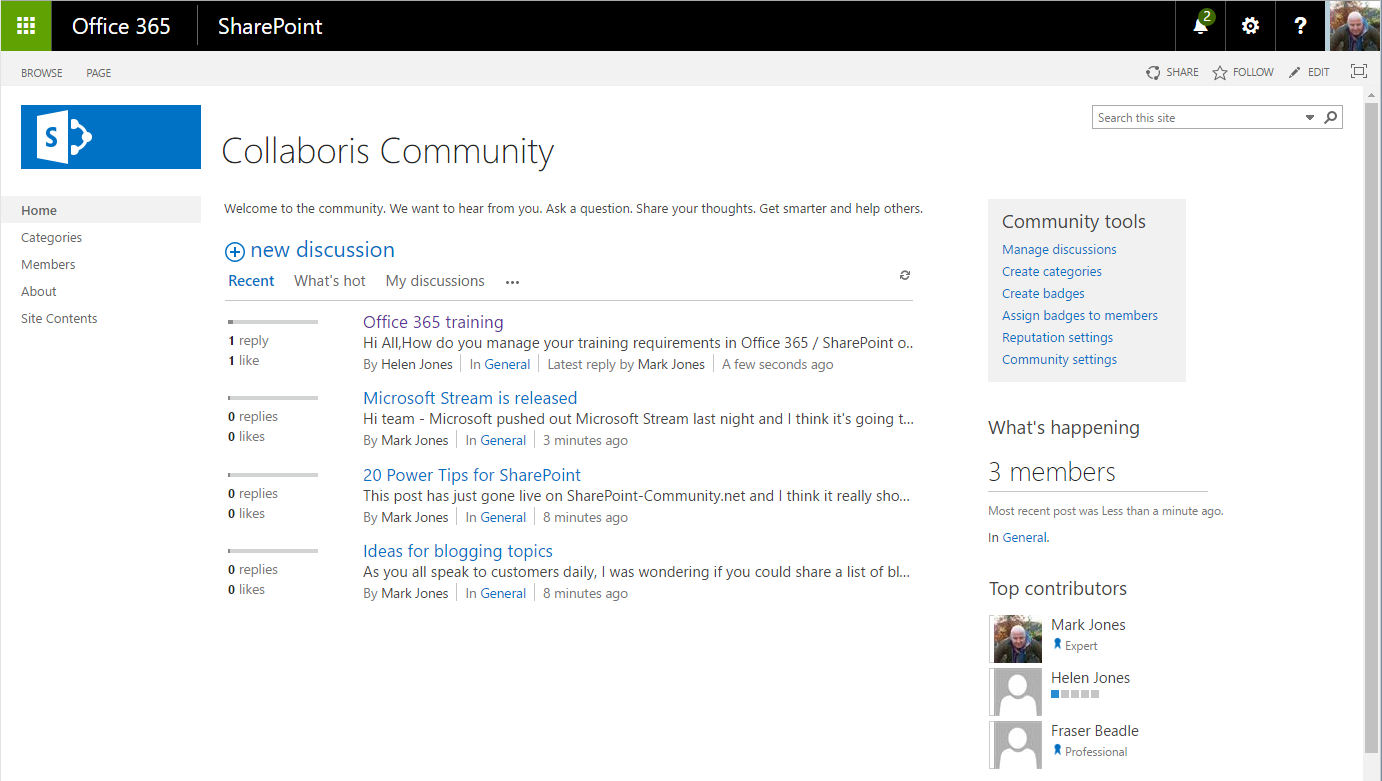Open the notifications bell icon
1382x781 pixels.
pyautogui.click(x=1201, y=26)
